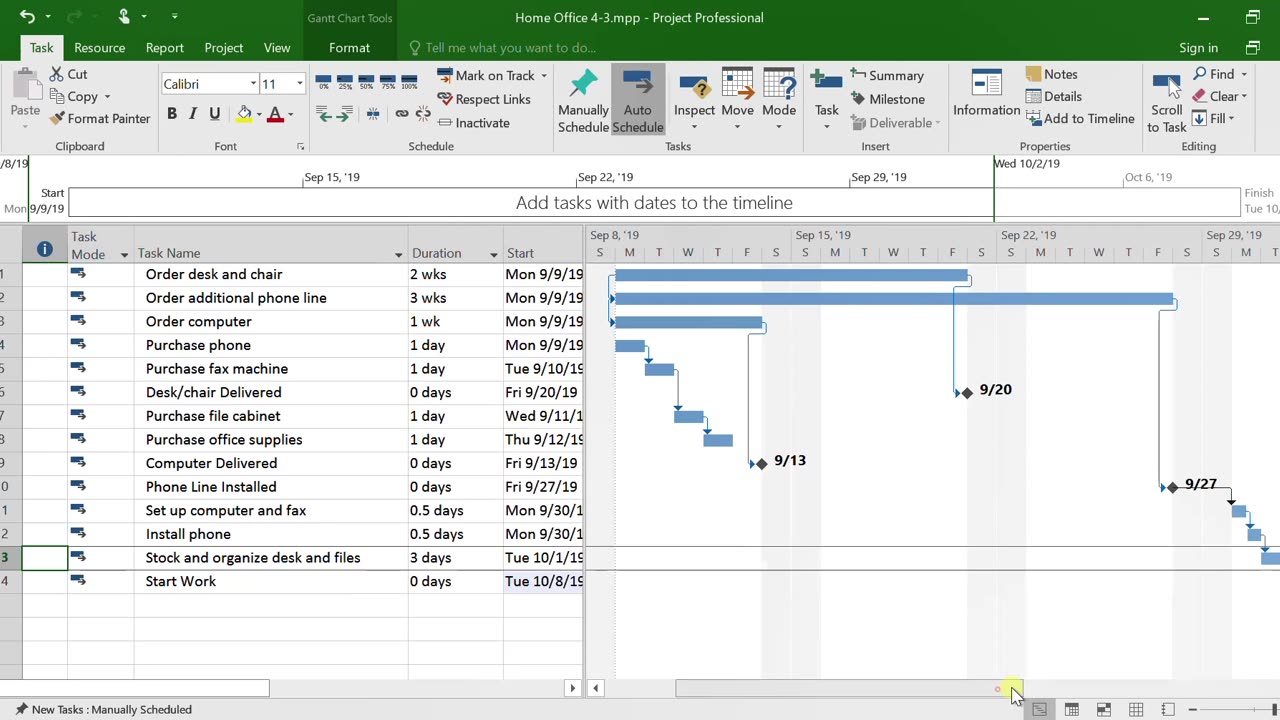The image size is (1280, 720).
Task: Link the selected tasks with chain icon
Action: (401, 114)
